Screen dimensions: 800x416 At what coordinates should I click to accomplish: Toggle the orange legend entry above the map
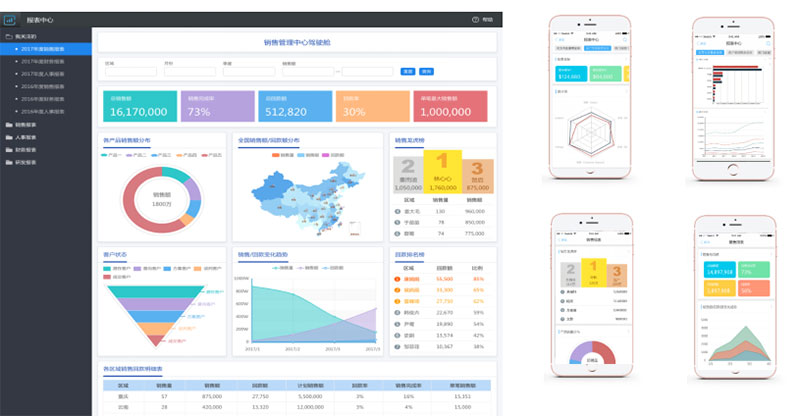(283, 155)
